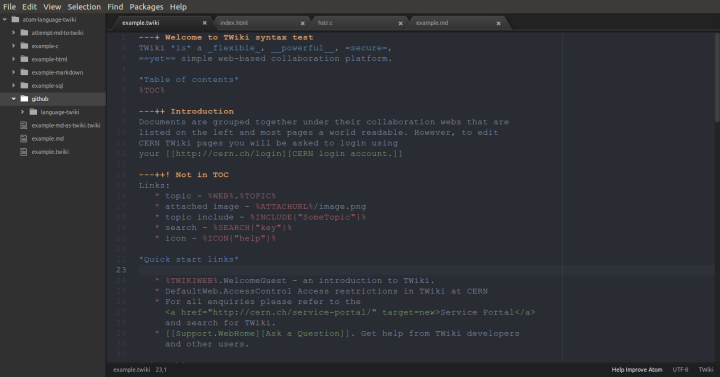
Task: Collapse the atom-language-twiki root folder arrow
Action: coord(5,19)
